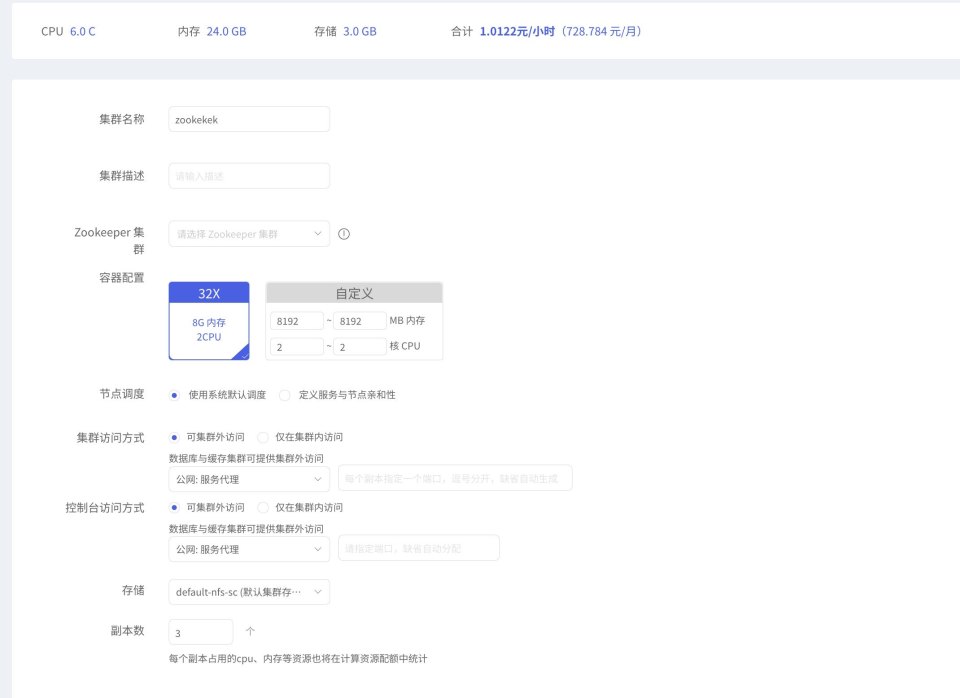Select 仅在集群内访问 under 控制台访问方式

[263, 507]
